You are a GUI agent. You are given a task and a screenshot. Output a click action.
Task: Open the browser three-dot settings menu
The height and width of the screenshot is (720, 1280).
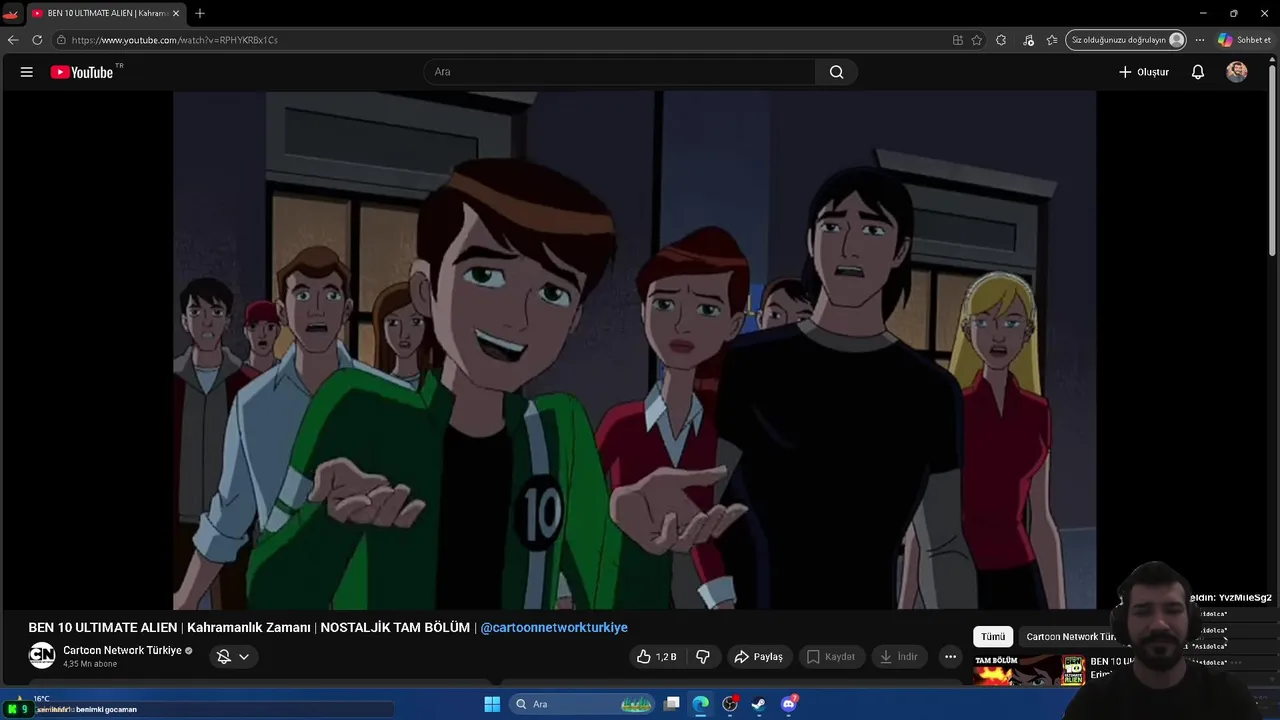point(1200,40)
